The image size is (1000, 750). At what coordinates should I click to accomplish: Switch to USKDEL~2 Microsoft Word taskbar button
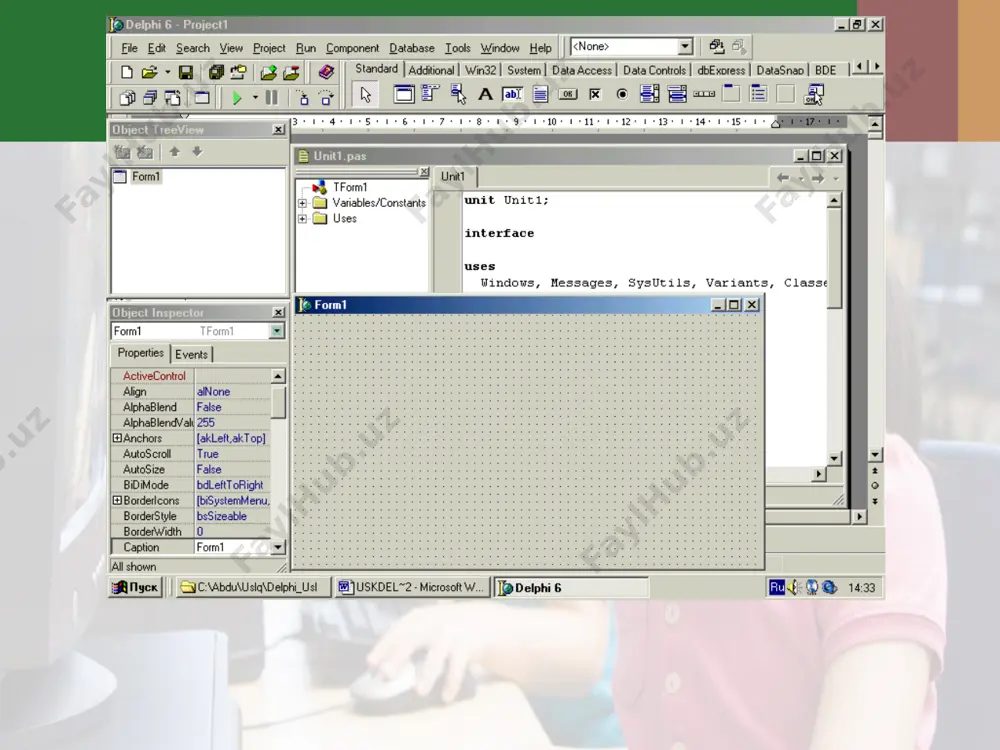(412, 587)
